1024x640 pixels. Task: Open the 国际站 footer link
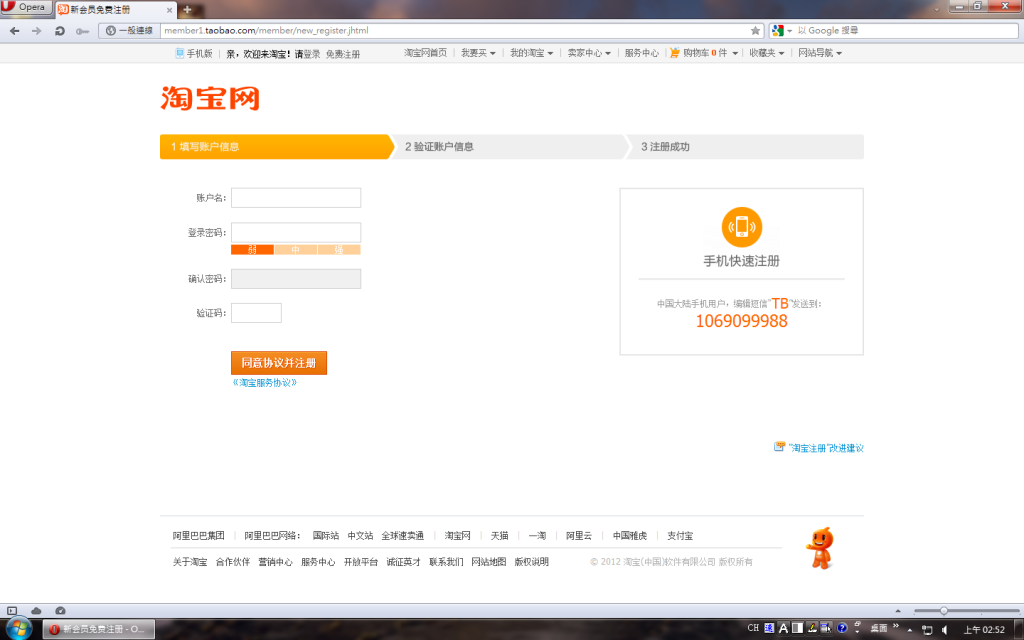coord(326,536)
